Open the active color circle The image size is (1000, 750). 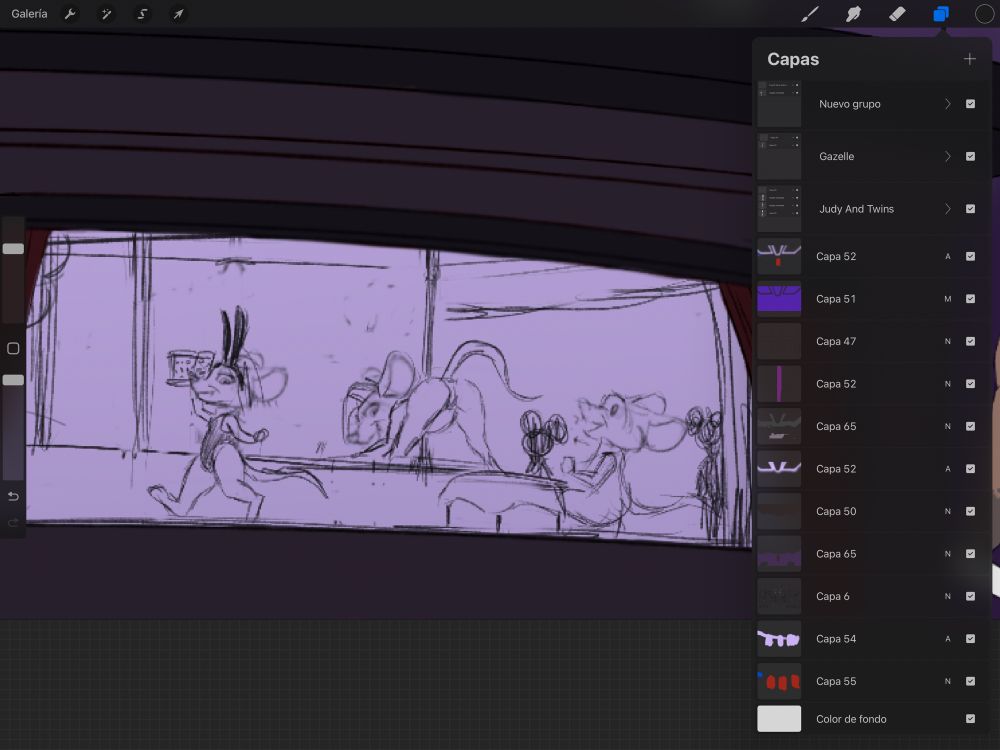click(x=984, y=14)
